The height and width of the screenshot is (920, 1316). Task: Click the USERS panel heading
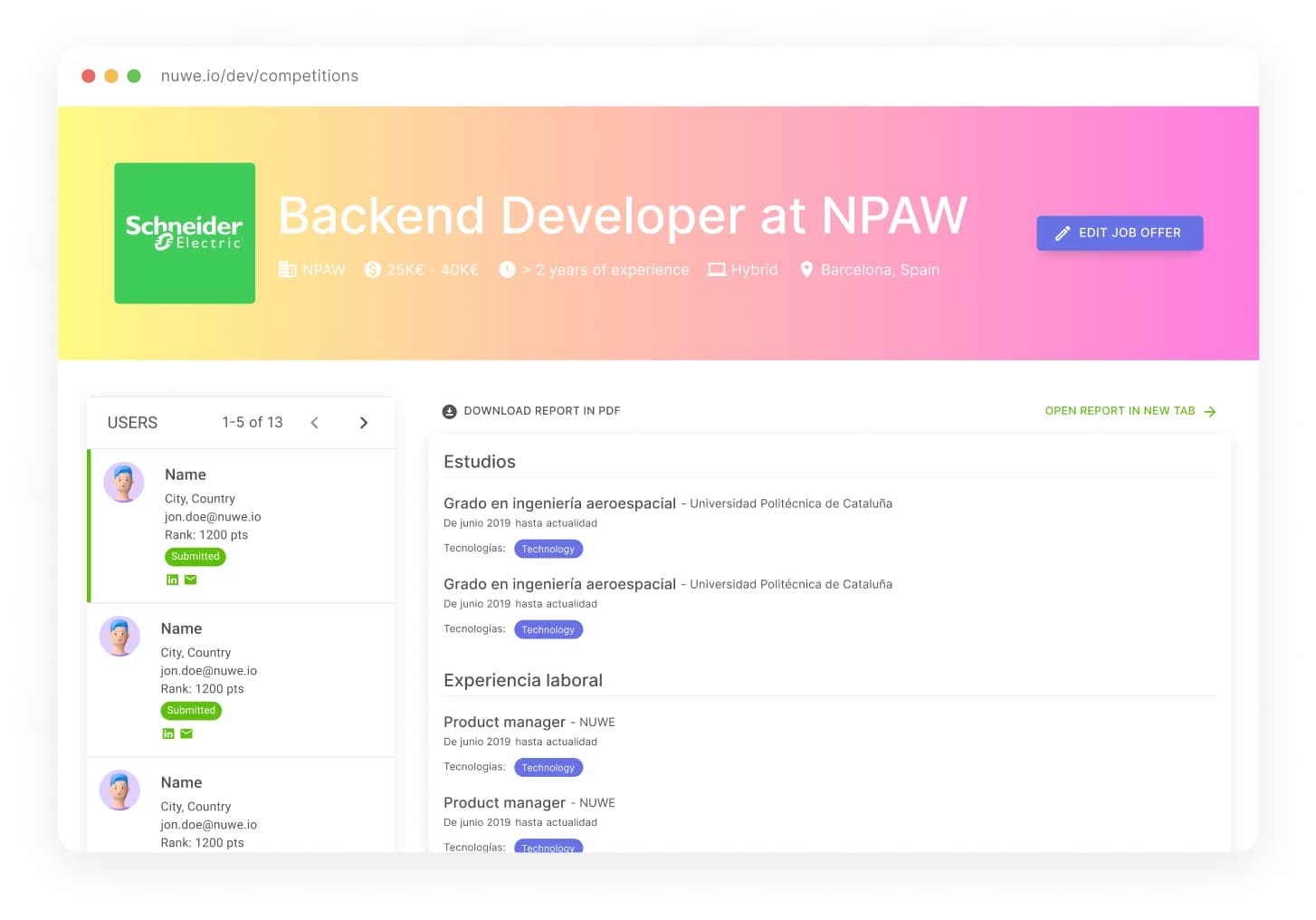coord(132,423)
